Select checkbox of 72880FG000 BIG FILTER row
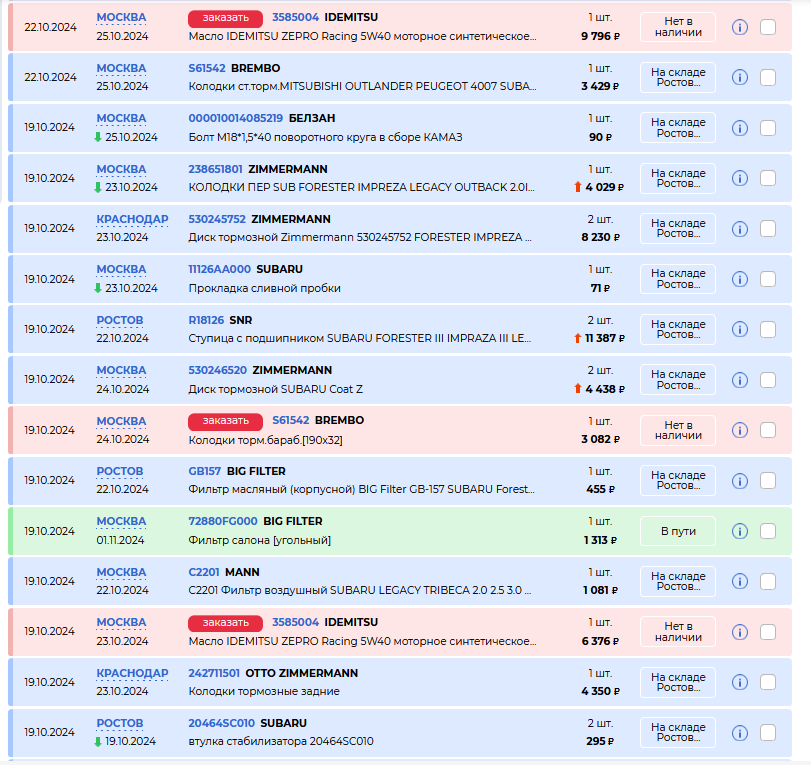811x765 pixels. tap(768, 531)
